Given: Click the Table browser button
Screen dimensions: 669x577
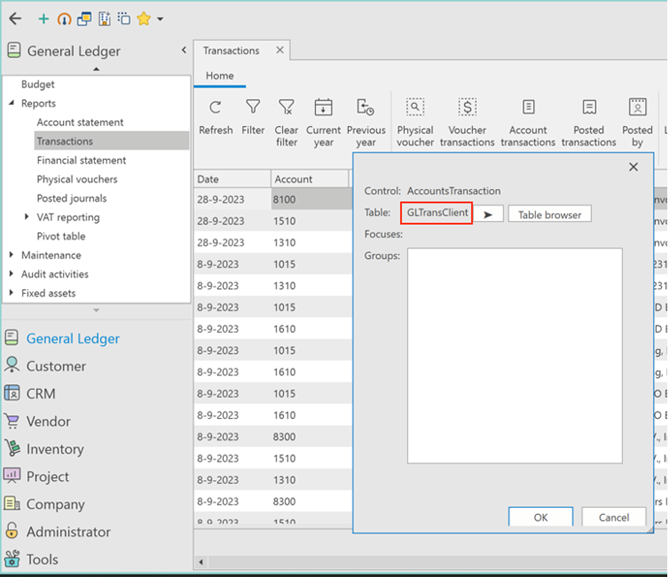Looking at the screenshot, I should pos(549,215).
